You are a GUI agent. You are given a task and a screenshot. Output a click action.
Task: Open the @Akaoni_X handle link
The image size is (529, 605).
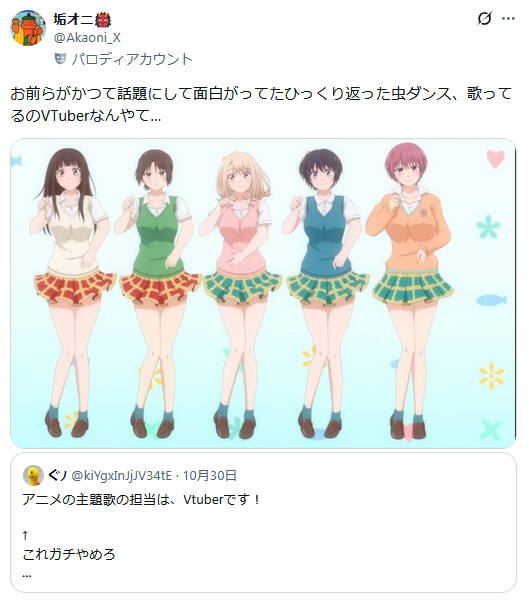pyautogui.click(x=87, y=38)
